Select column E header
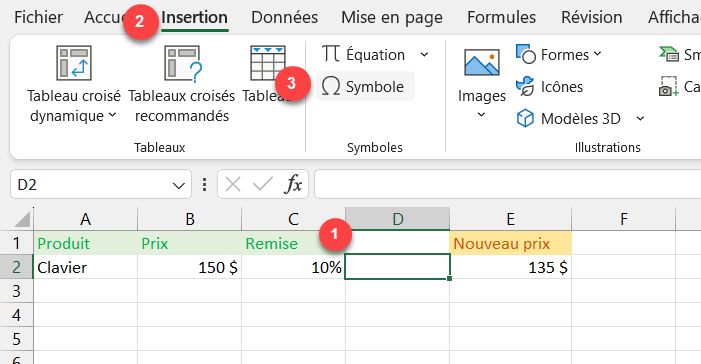This screenshot has width=701, height=364. click(511, 219)
